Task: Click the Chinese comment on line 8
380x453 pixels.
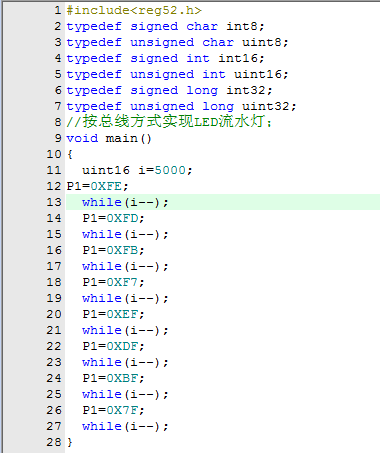Action: coord(169,122)
